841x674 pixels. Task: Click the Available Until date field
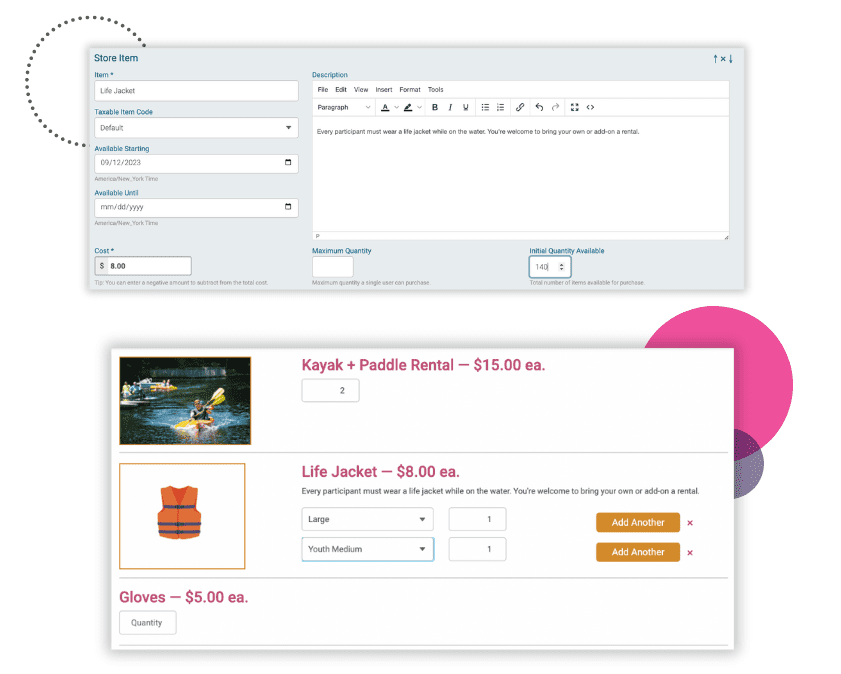pos(196,208)
